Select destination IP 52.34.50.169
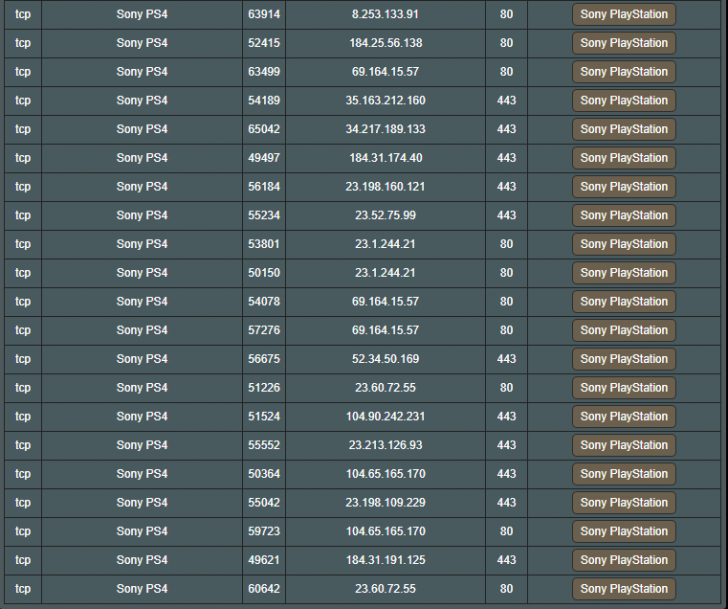Image resolution: width=728 pixels, height=609 pixels. click(385, 360)
